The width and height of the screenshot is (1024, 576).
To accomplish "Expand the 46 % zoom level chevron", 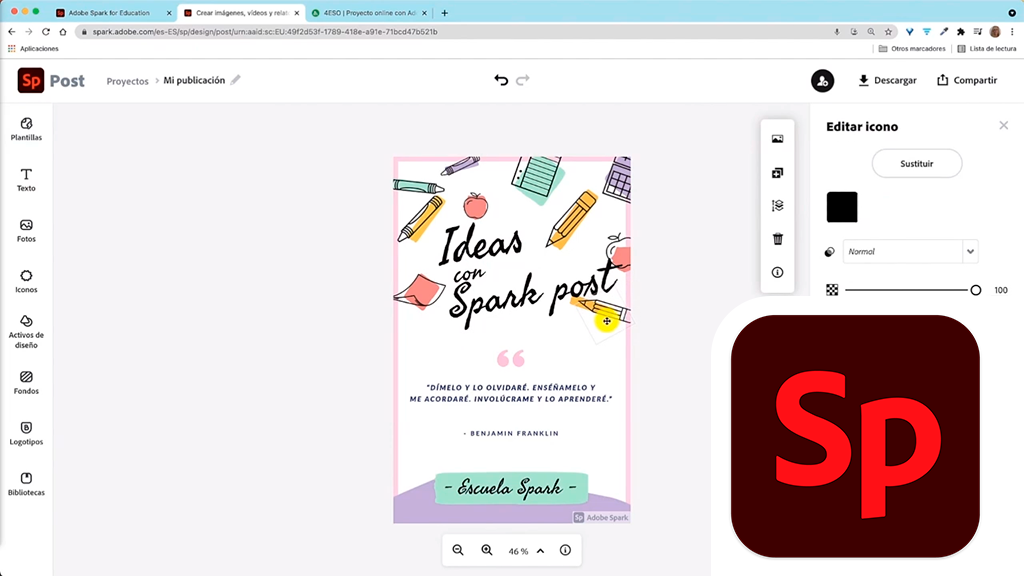I will [540, 550].
